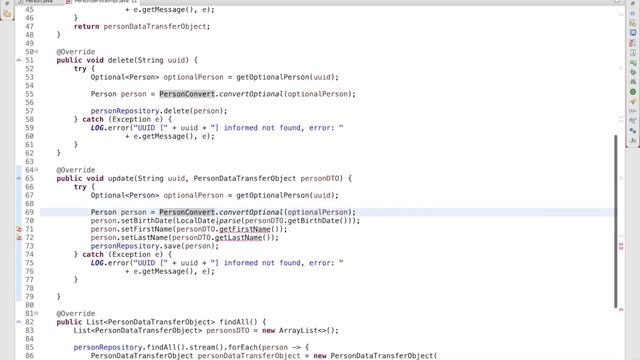640x360 pixels.
Task: Click highlighted PersonConvert on line 55
Action: (x=187, y=94)
